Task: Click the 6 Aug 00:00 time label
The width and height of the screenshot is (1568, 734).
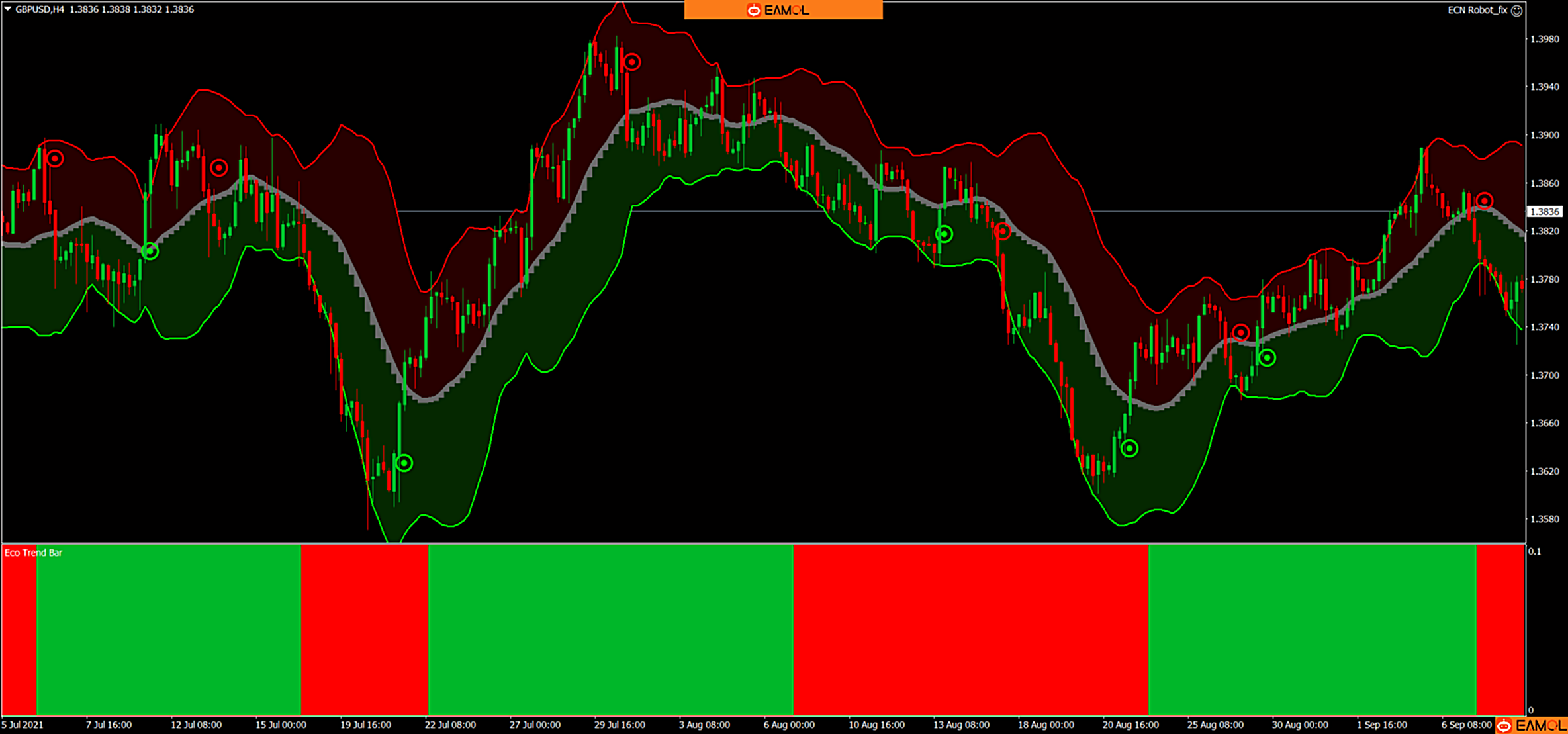Action: [x=789, y=725]
